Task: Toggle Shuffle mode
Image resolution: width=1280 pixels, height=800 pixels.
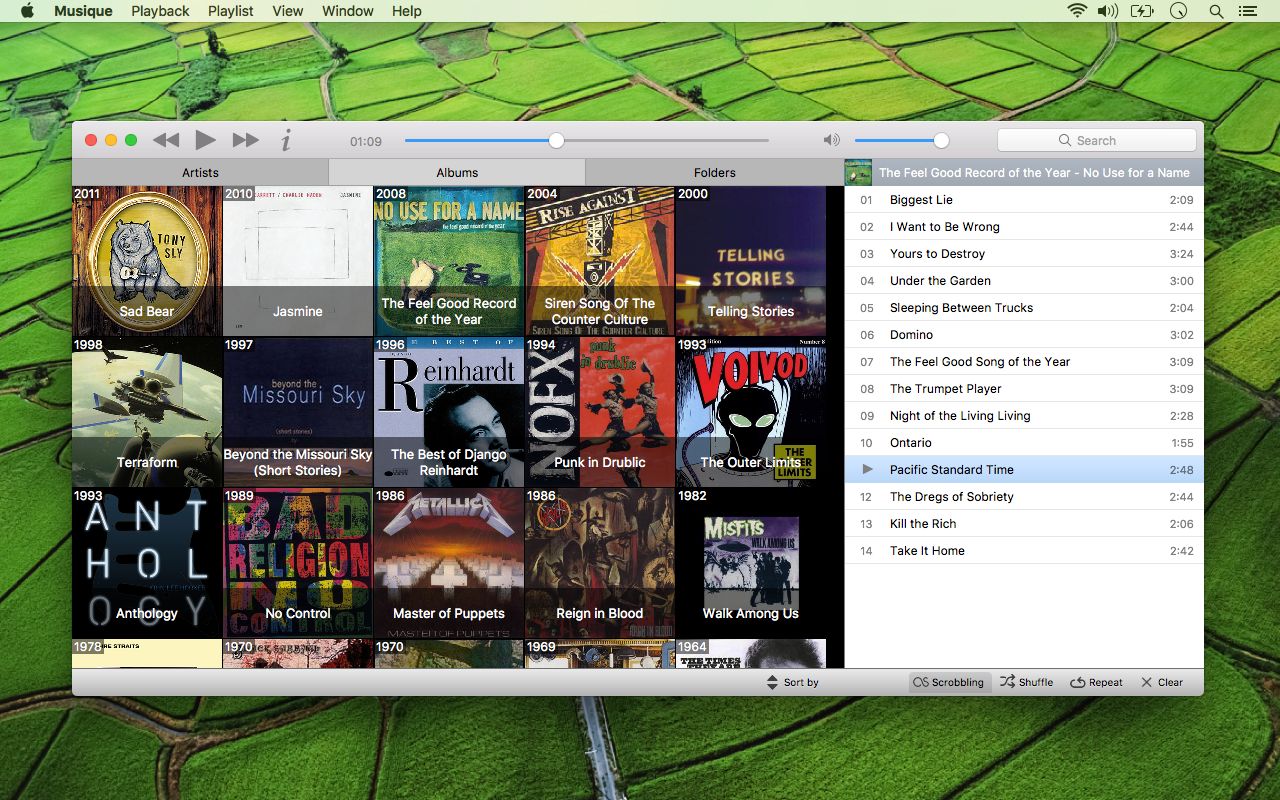Action: (1026, 682)
